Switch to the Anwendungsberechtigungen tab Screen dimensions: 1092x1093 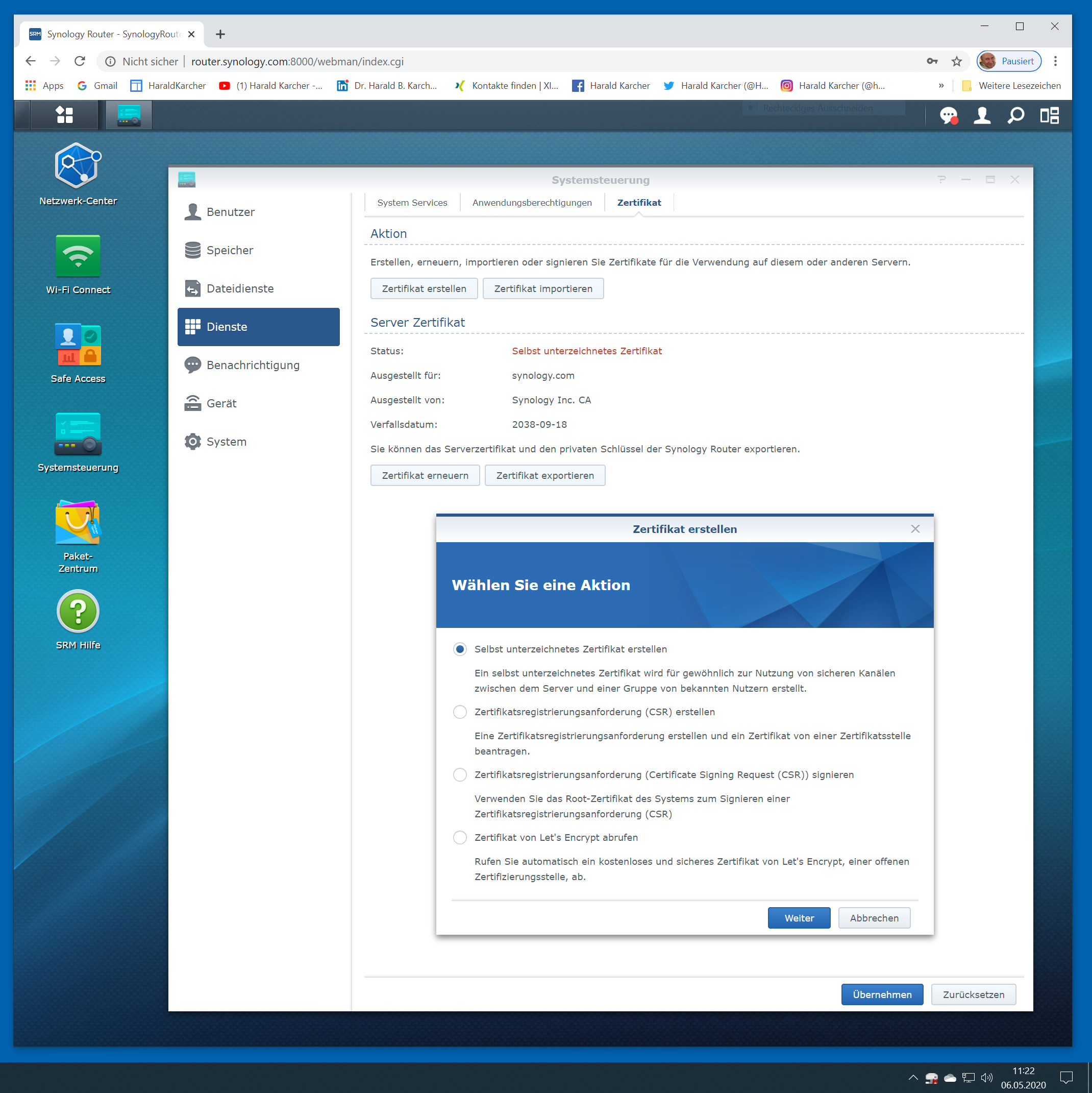(532, 203)
